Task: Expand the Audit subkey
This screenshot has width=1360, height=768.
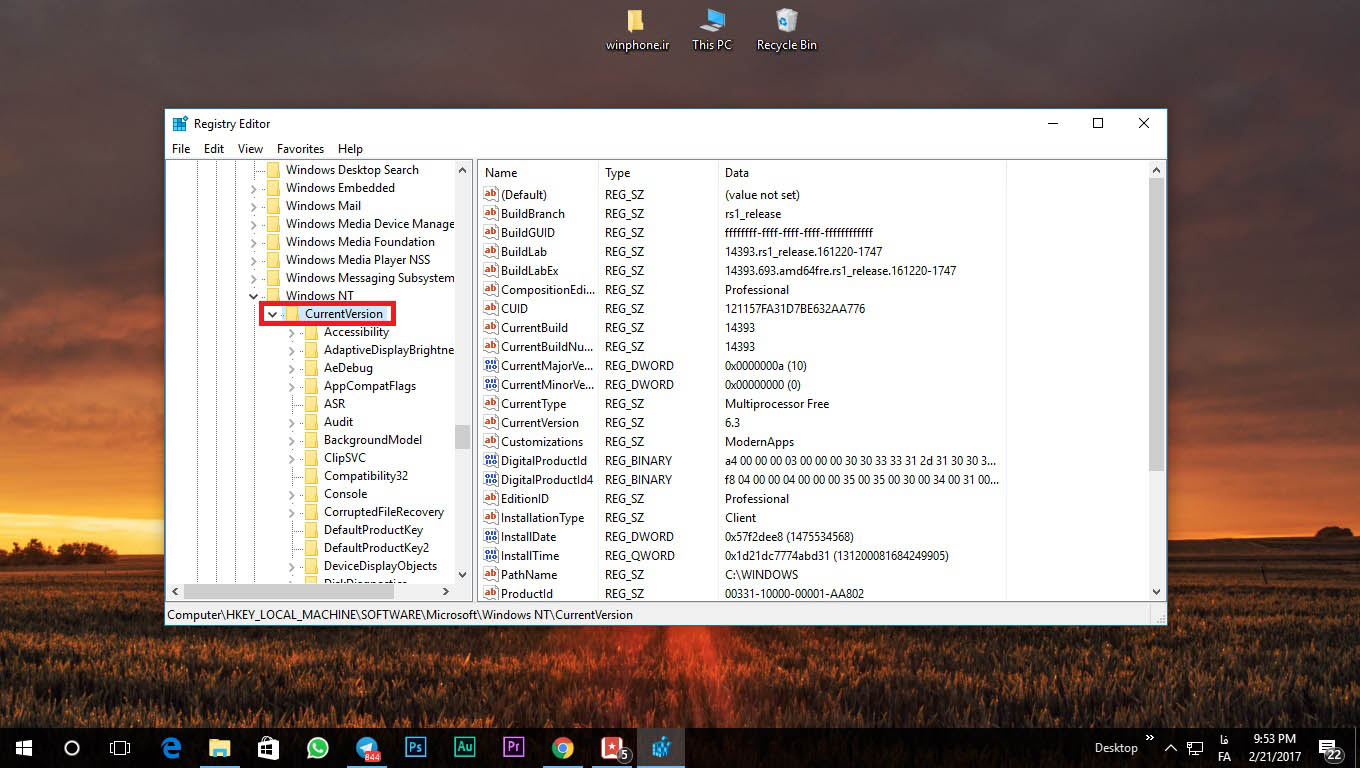Action: click(291, 422)
